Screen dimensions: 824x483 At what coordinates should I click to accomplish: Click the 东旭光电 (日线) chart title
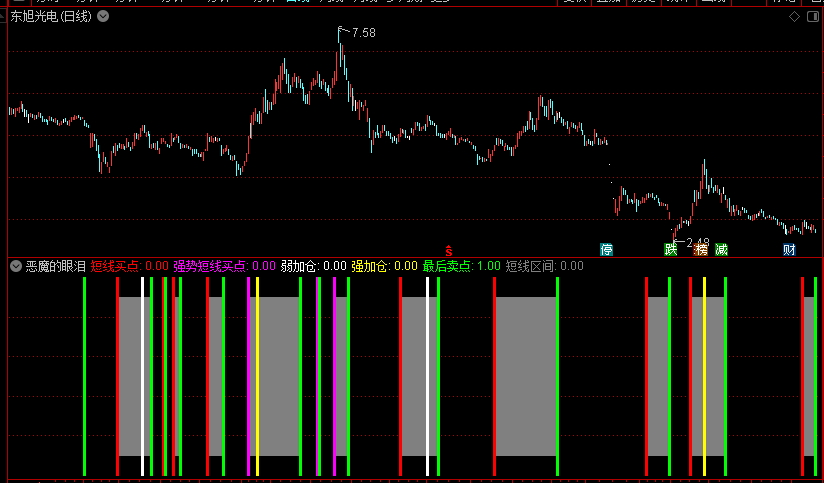[51, 16]
